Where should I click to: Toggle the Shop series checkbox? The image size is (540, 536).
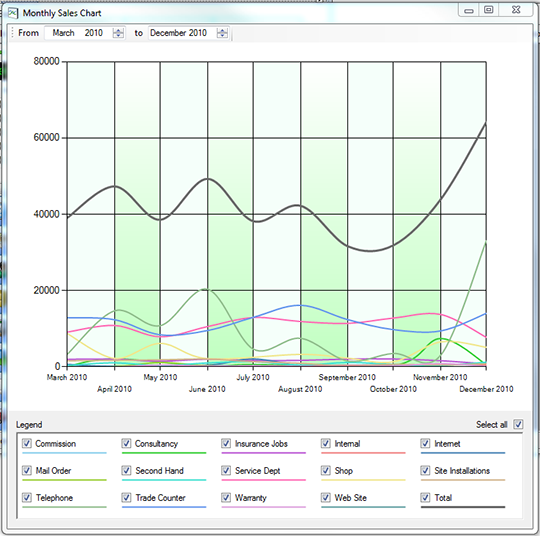click(x=325, y=470)
